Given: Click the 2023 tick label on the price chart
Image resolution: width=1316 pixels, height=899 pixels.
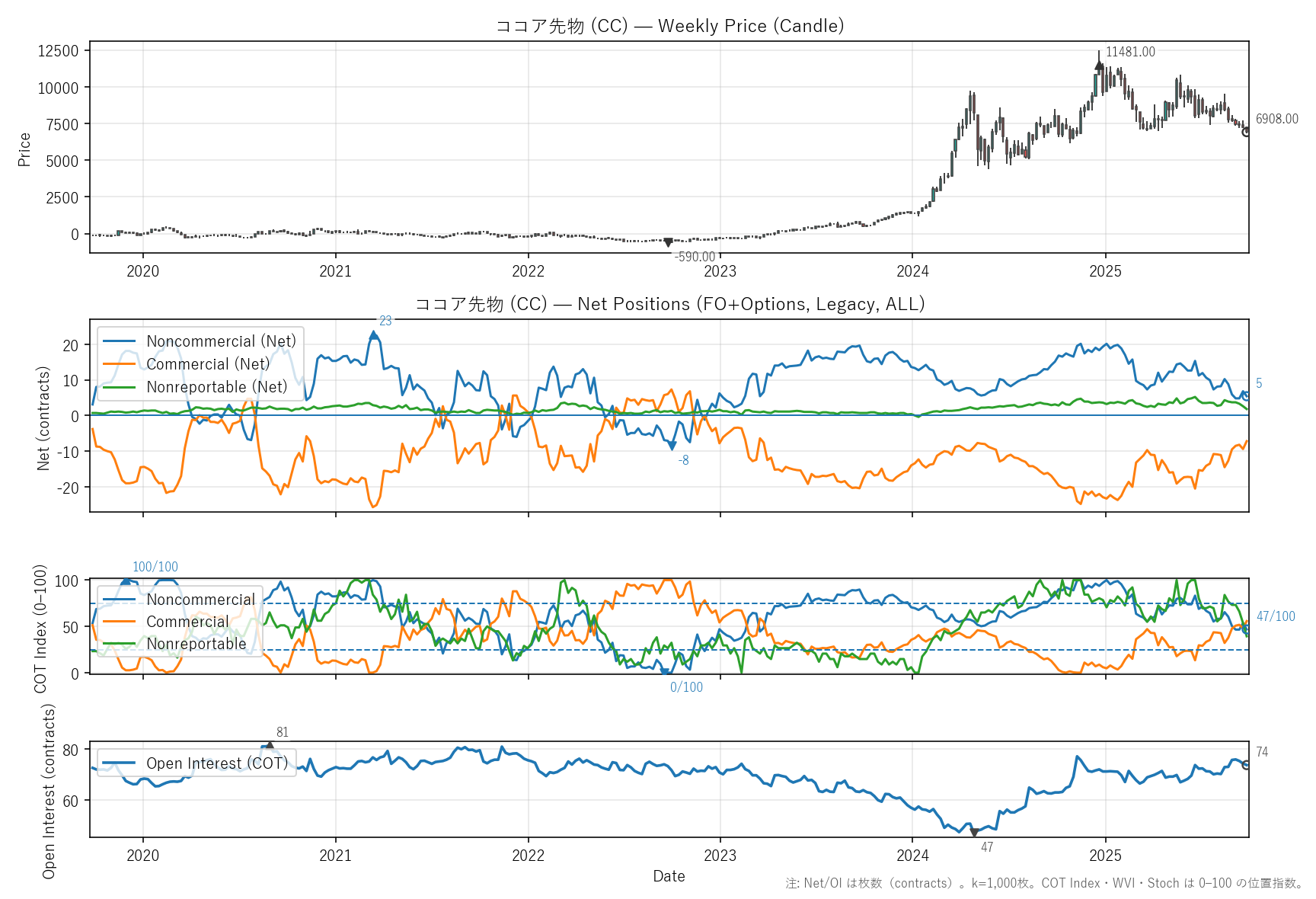Looking at the screenshot, I should pos(720,271).
